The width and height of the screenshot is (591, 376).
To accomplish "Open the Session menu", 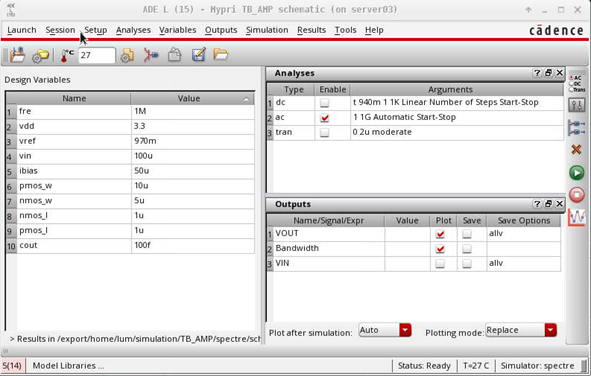I will pyautogui.click(x=60, y=30).
